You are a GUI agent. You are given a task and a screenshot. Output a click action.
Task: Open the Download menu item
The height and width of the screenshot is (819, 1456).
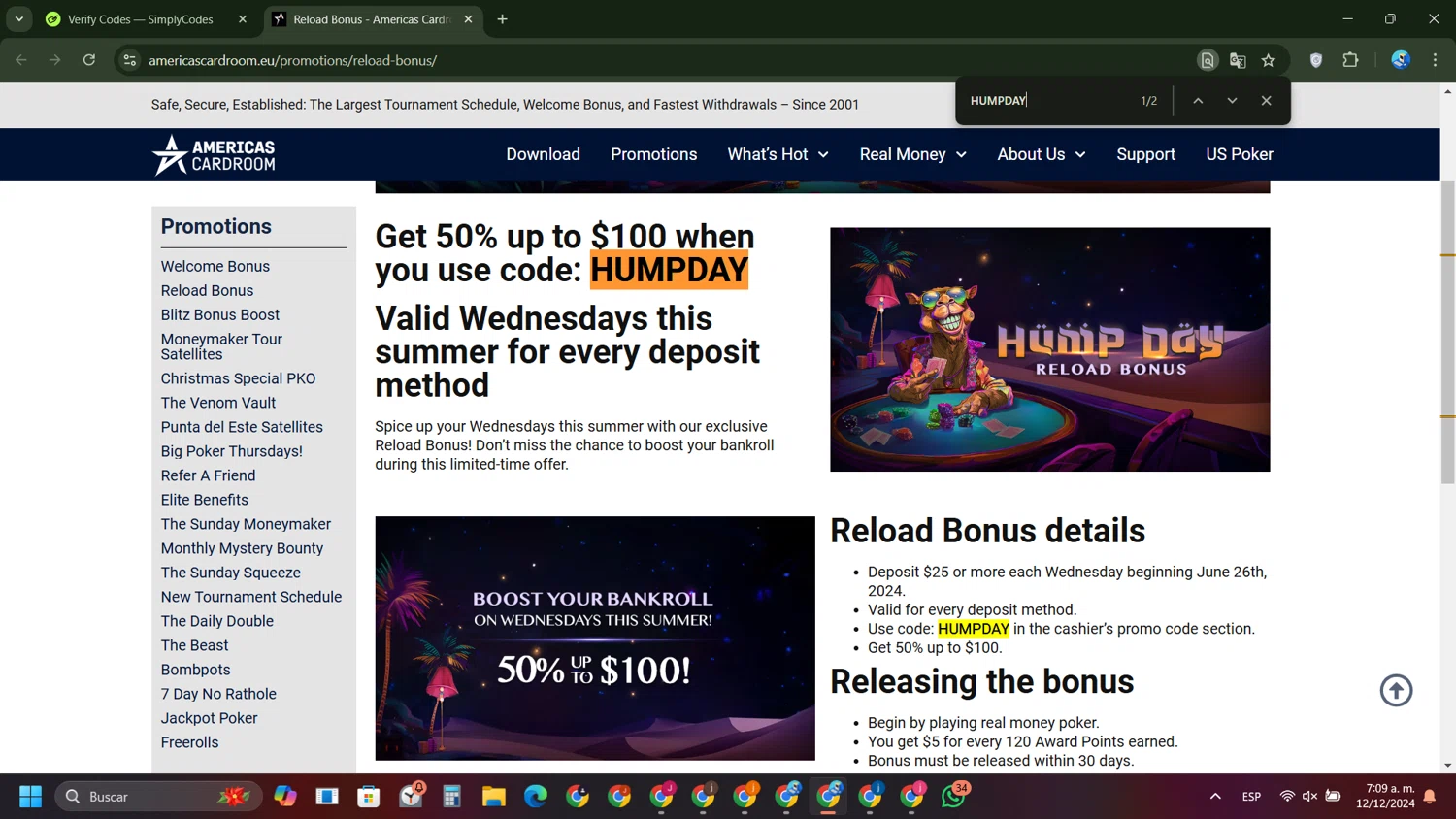[543, 154]
